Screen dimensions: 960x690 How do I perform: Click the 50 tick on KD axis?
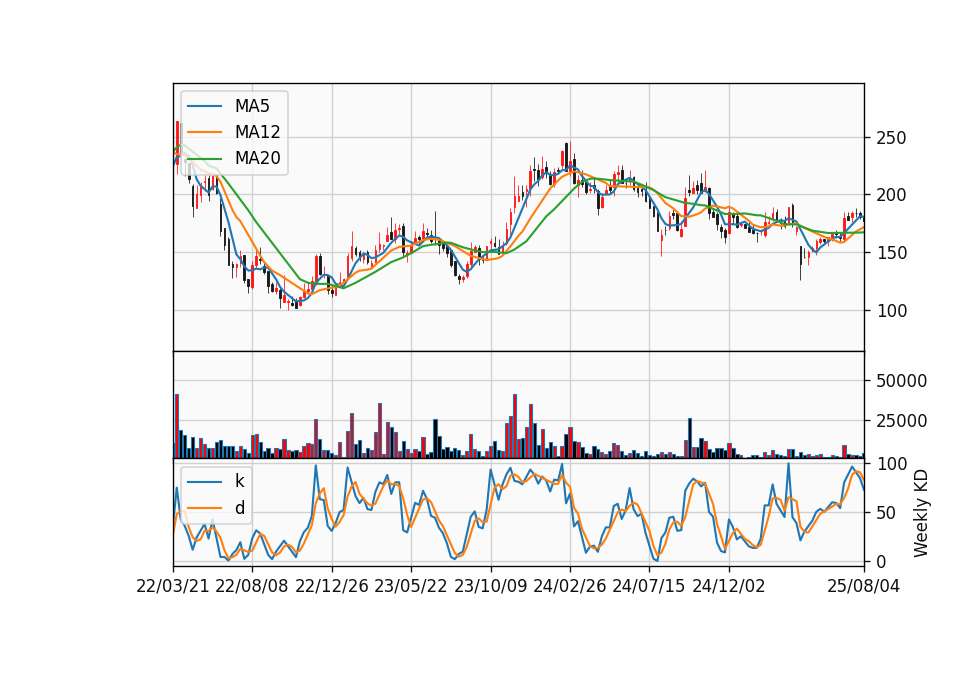tap(887, 513)
